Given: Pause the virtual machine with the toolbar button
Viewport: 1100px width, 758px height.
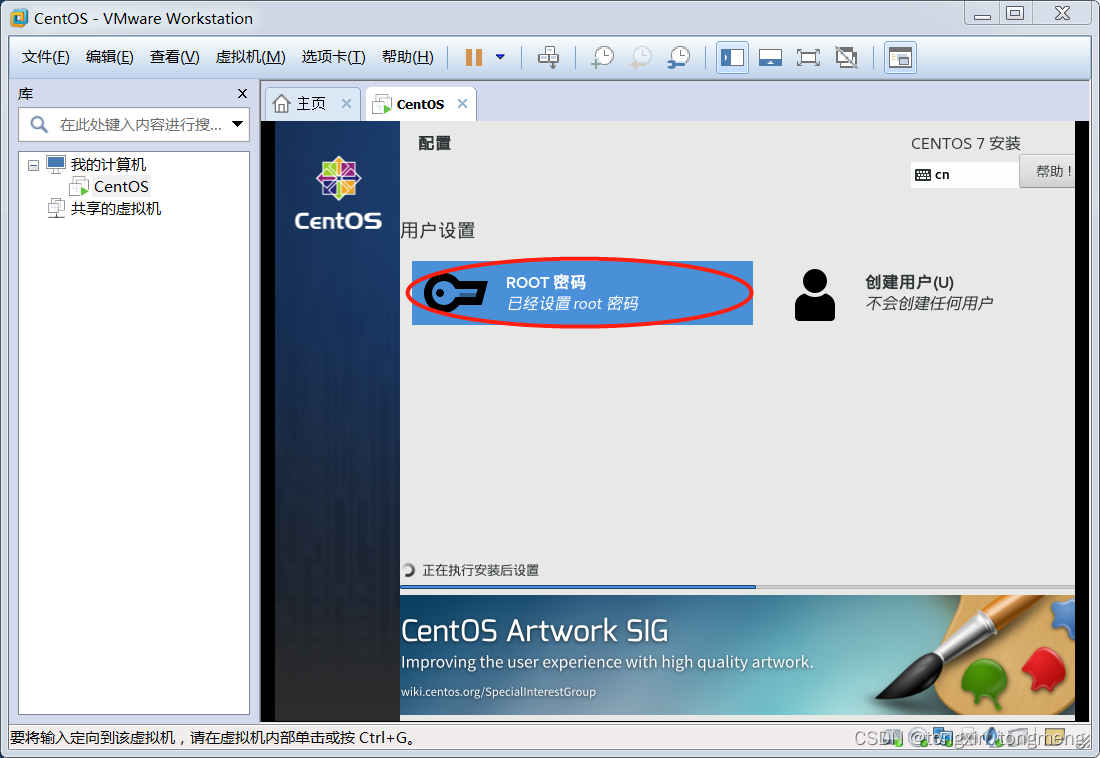Looking at the screenshot, I should pyautogui.click(x=474, y=58).
